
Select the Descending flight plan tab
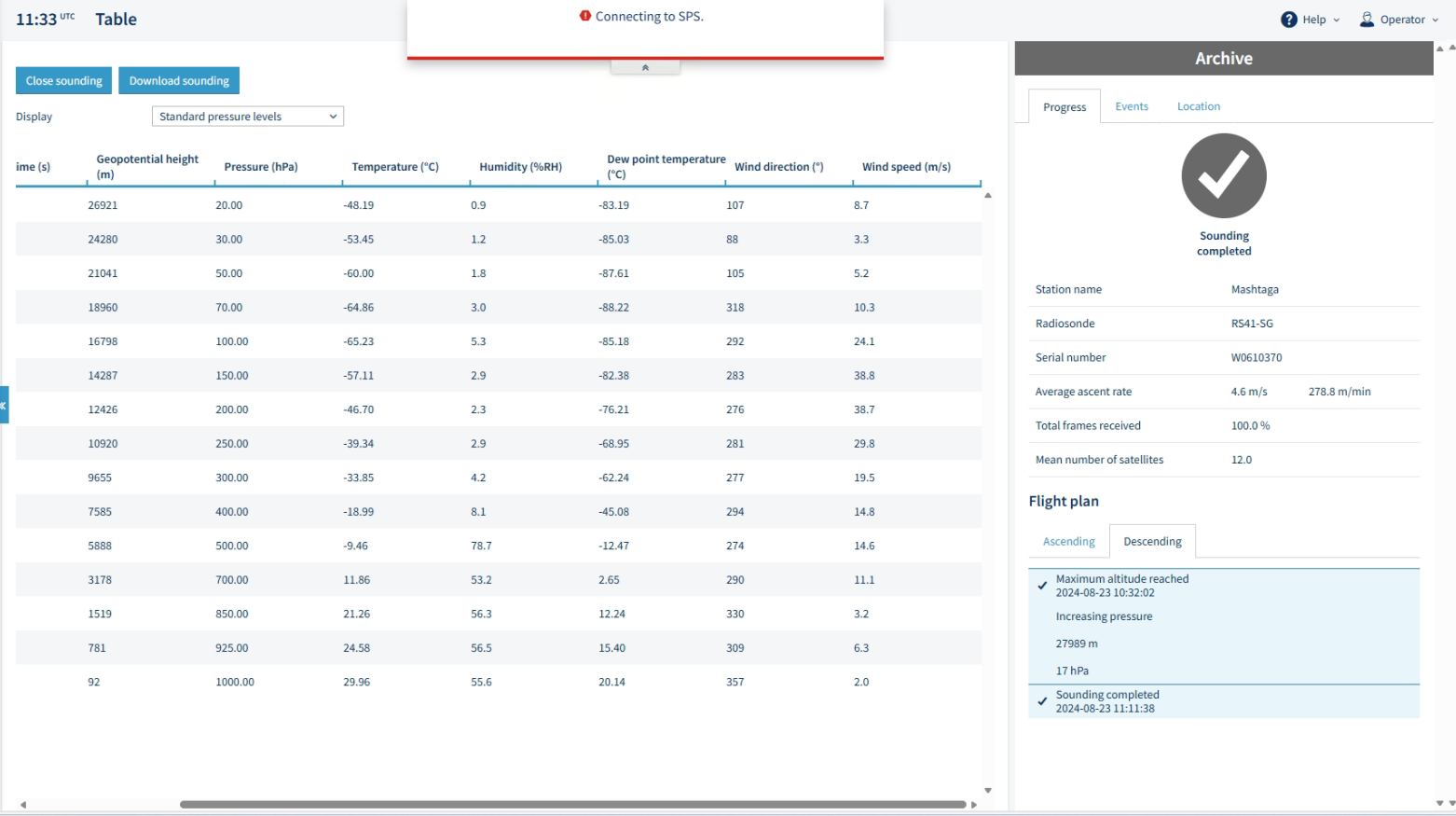(x=1152, y=542)
